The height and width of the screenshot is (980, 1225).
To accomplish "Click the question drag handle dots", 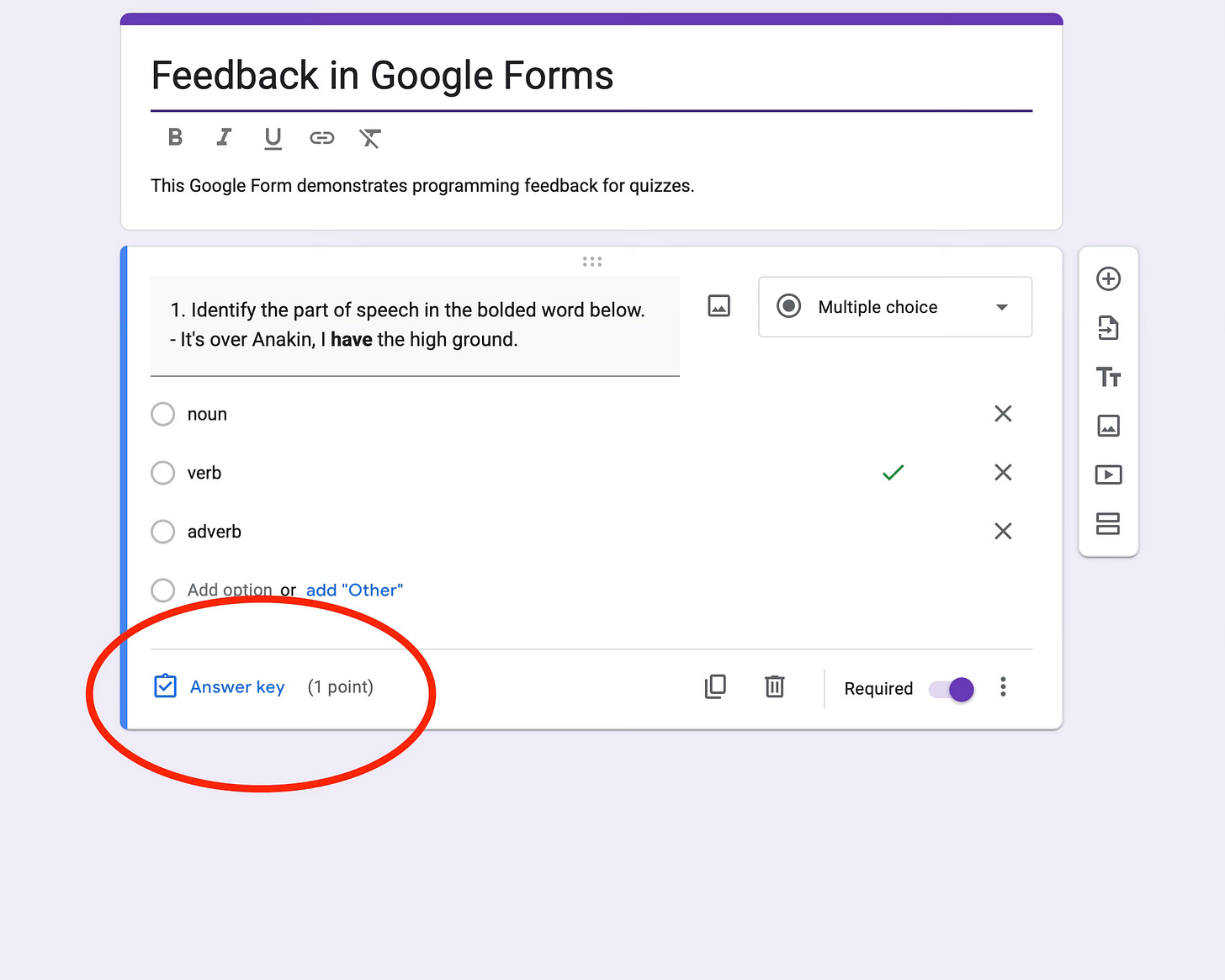I will pyautogui.click(x=592, y=262).
